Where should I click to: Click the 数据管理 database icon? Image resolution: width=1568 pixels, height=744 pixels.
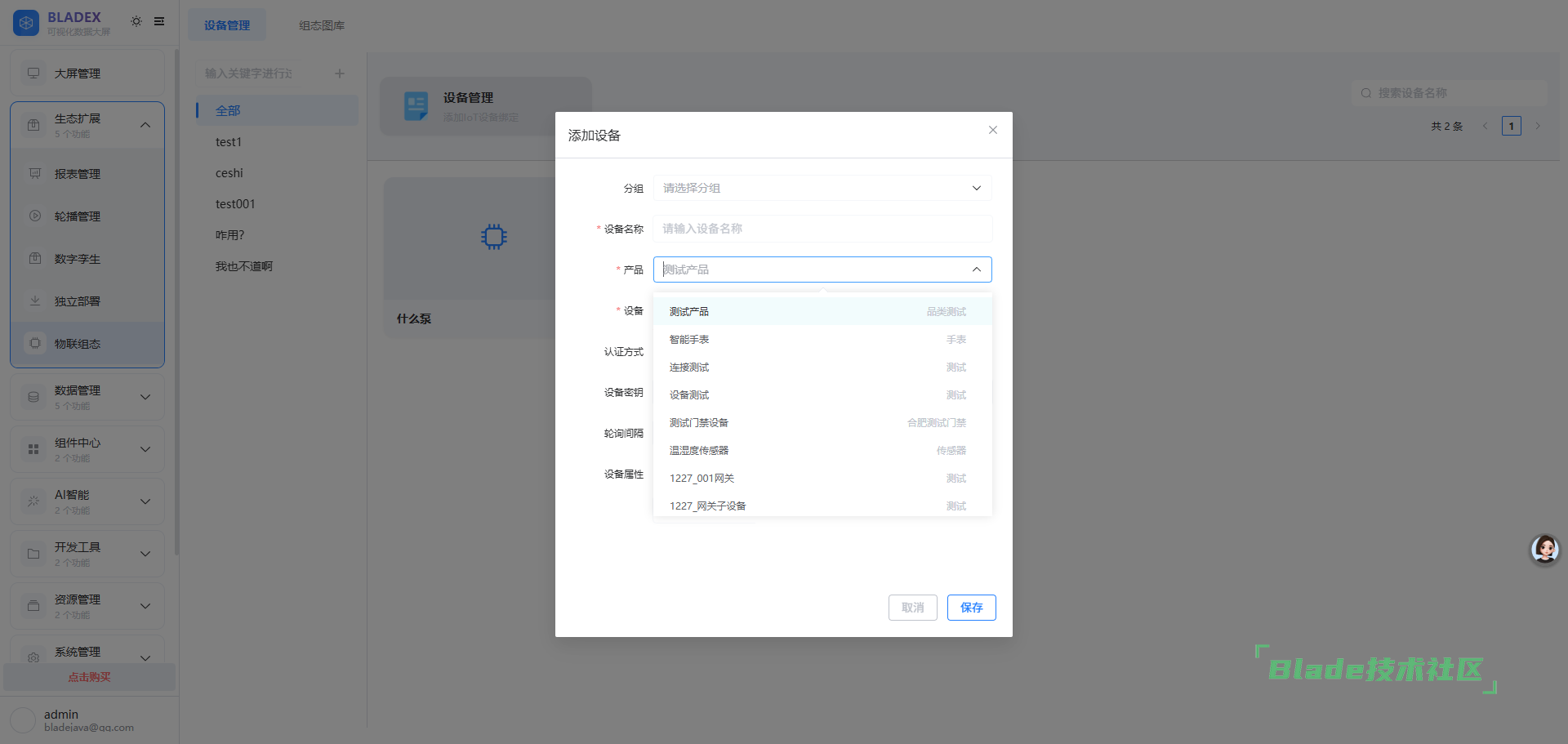click(33, 397)
